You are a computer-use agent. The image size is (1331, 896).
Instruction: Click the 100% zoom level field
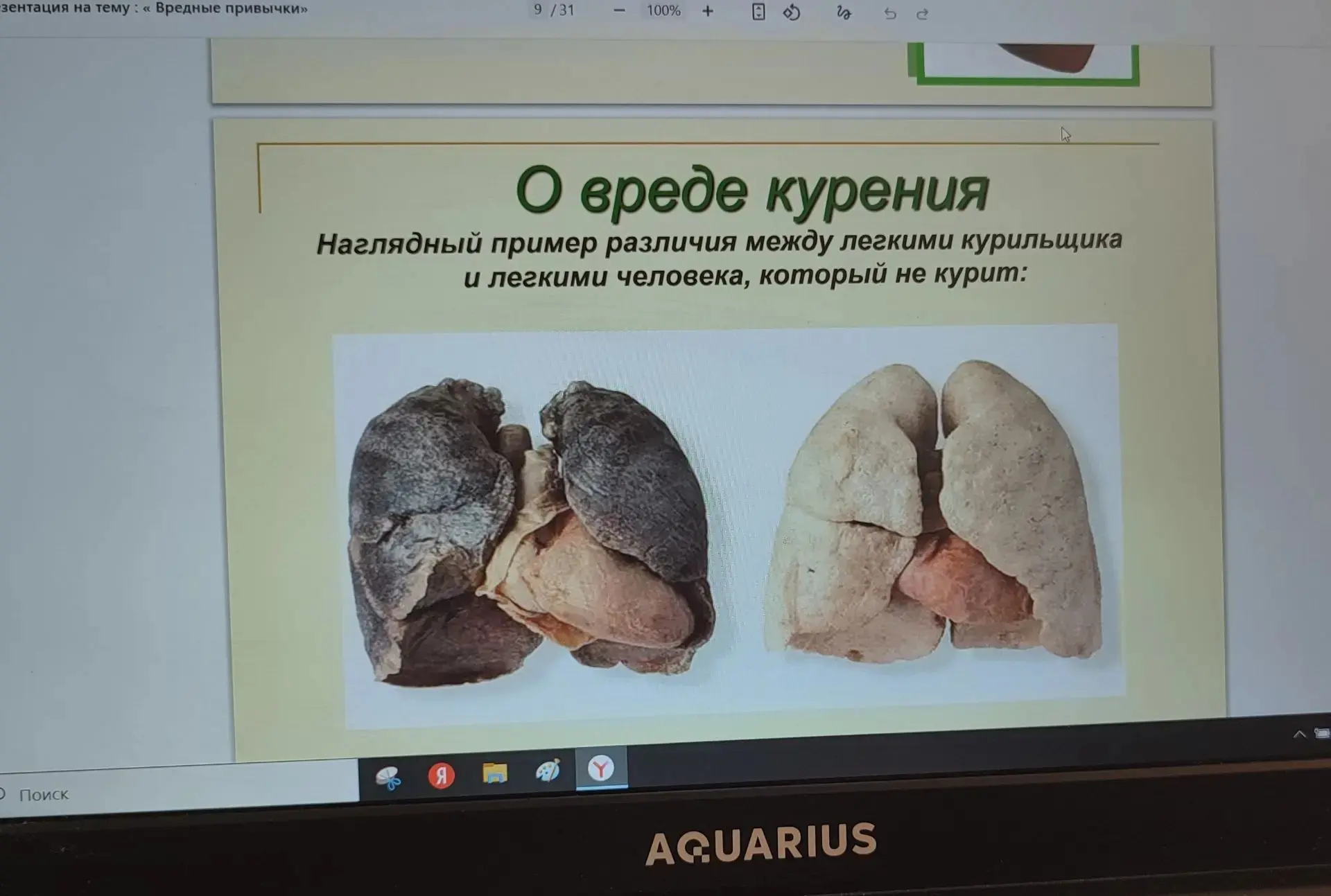point(663,10)
